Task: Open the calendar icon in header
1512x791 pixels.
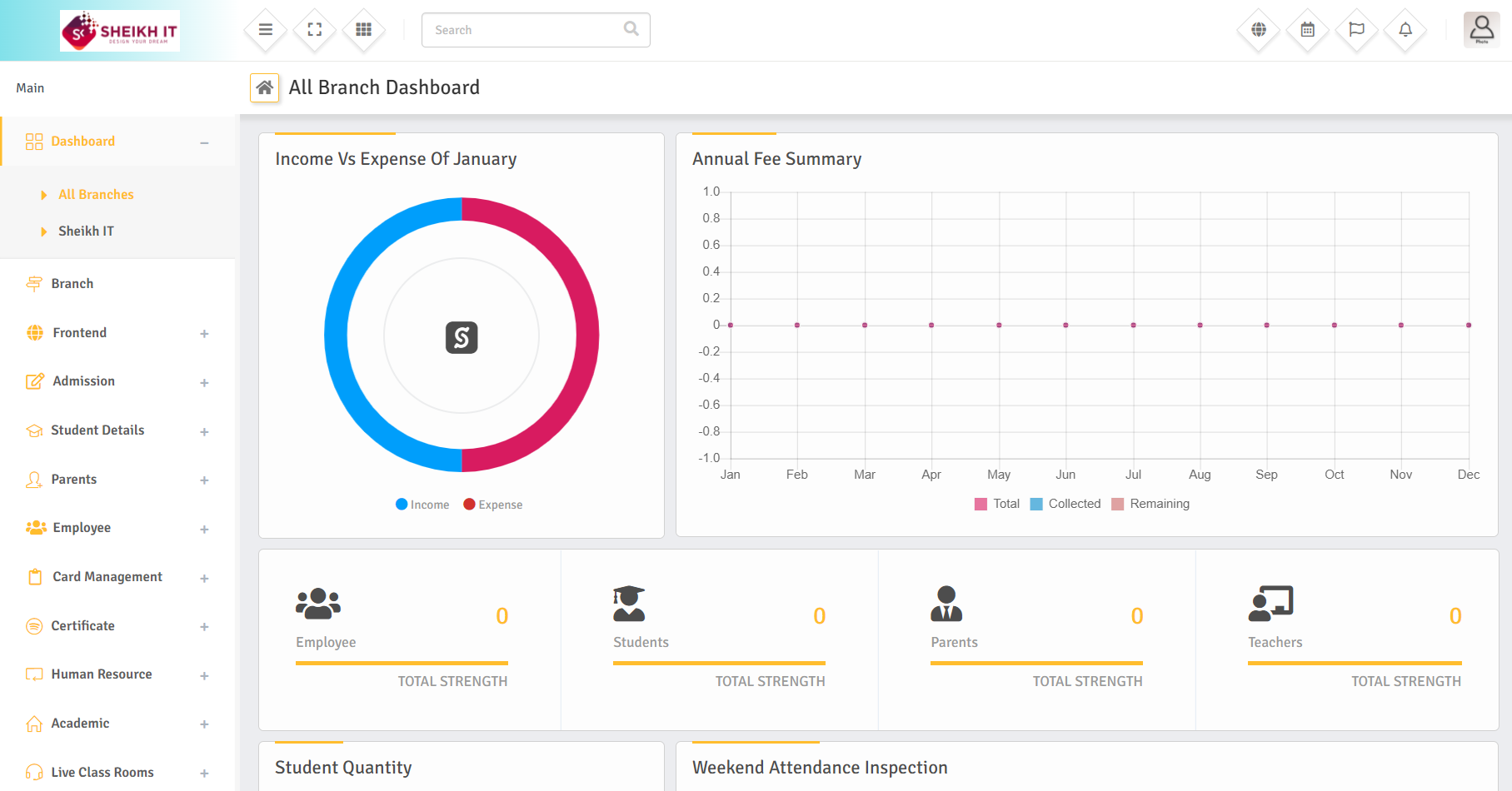Action: (1308, 30)
